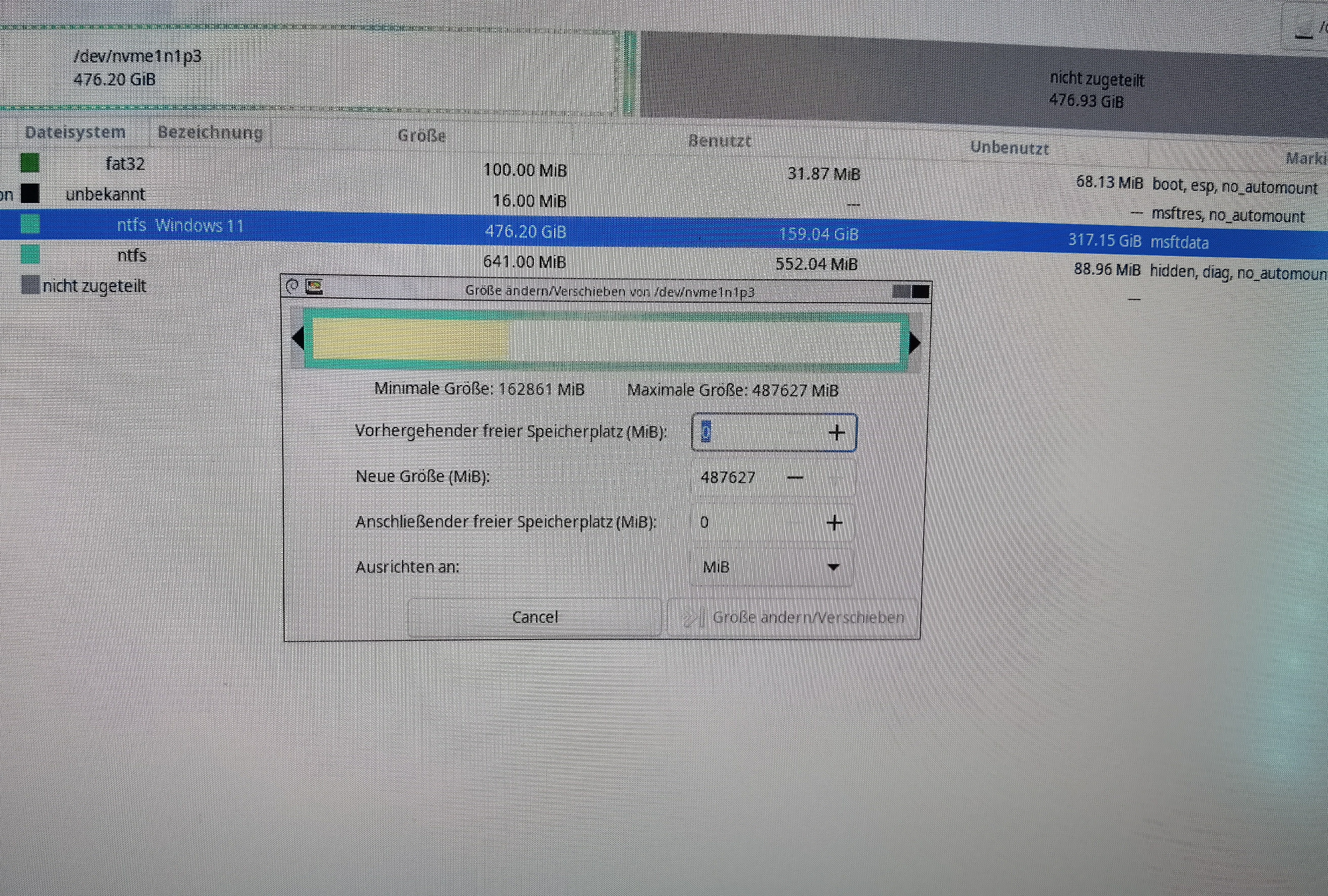Click the Debian swirl icon in title bar
The image size is (1328, 896).
(x=292, y=286)
